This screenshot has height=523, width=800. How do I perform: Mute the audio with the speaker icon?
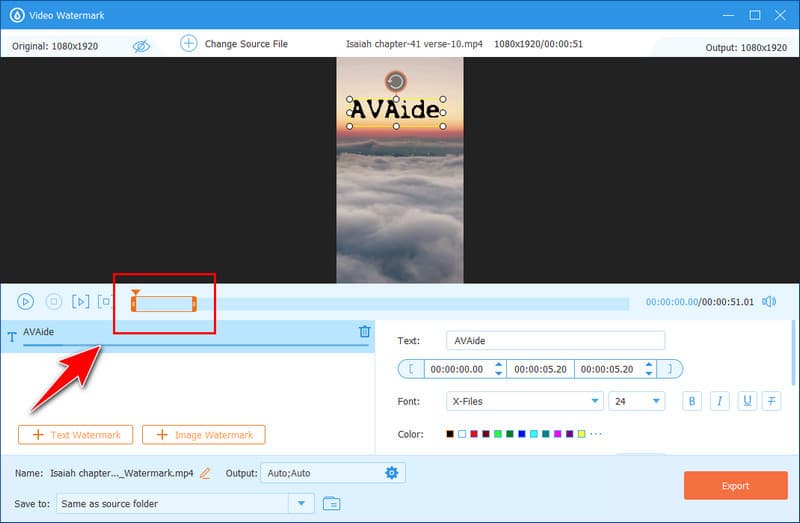769,302
